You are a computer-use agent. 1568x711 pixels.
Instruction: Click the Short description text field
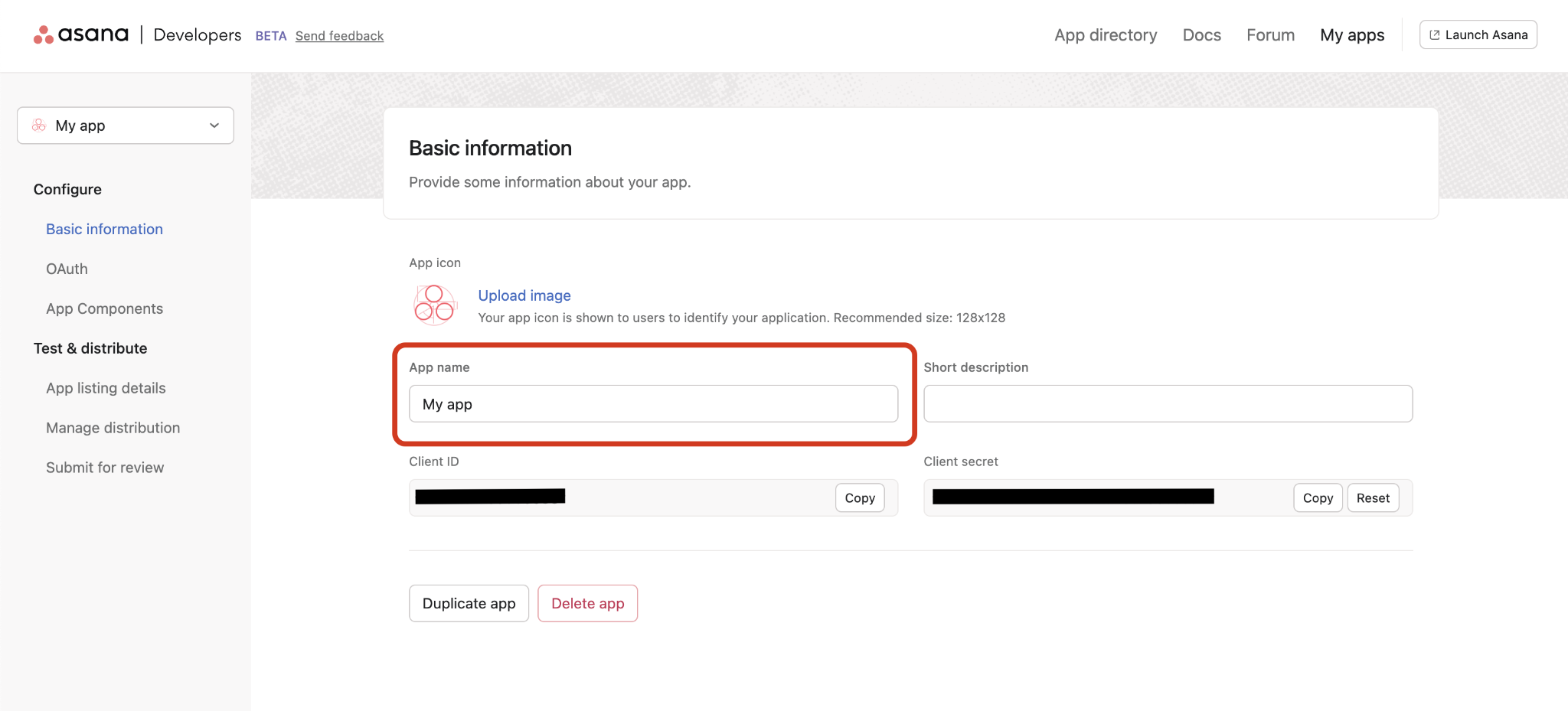click(1168, 404)
